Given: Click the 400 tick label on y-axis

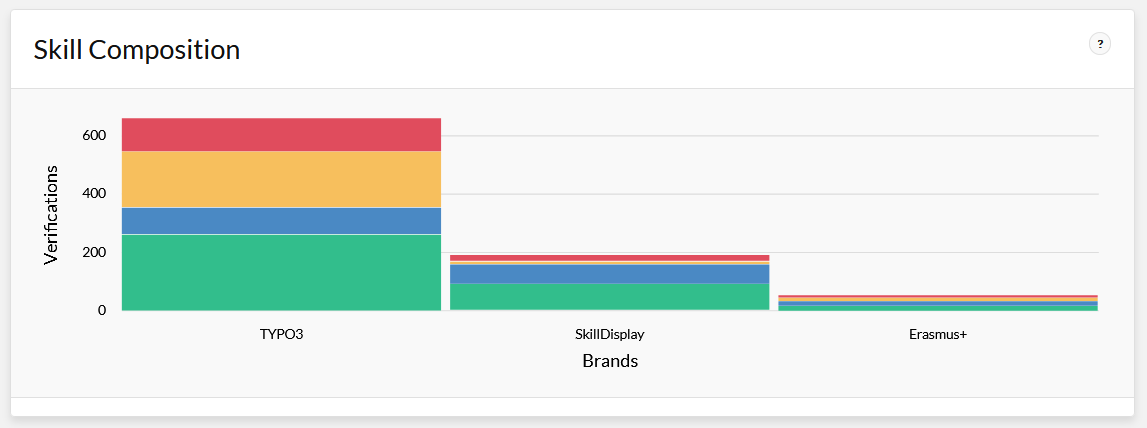Looking at the screenshot, I should coord(94,193).
